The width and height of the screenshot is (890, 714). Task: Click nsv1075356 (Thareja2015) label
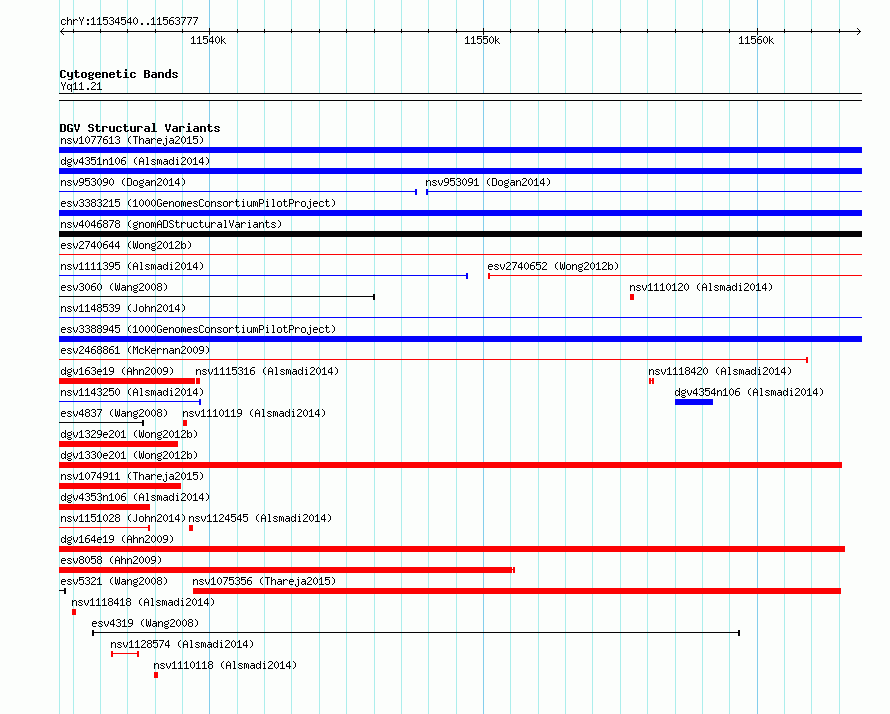click(264, 581)
